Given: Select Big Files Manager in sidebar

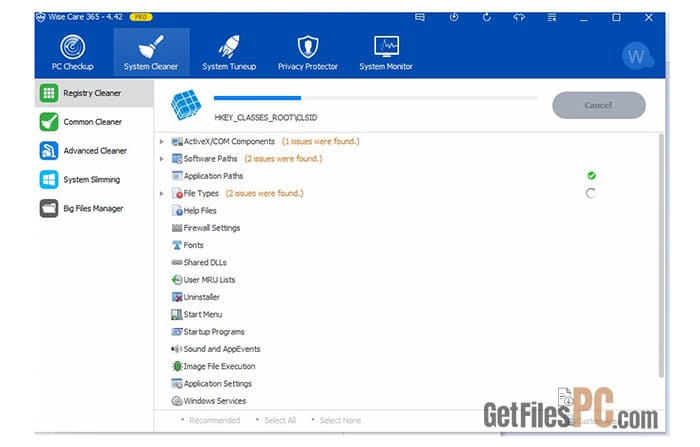Looking at the screenshot, I should tap(94, 209).
